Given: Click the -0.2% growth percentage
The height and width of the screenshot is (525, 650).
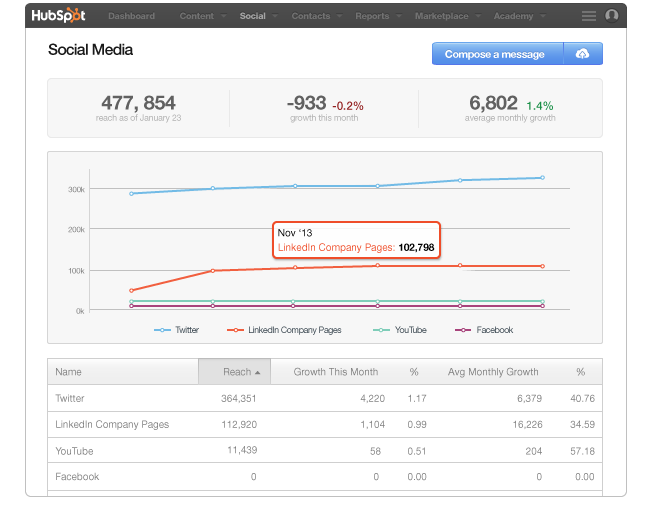Looking at the screenshot, I should pyautogui.click(x=348, y=106).
